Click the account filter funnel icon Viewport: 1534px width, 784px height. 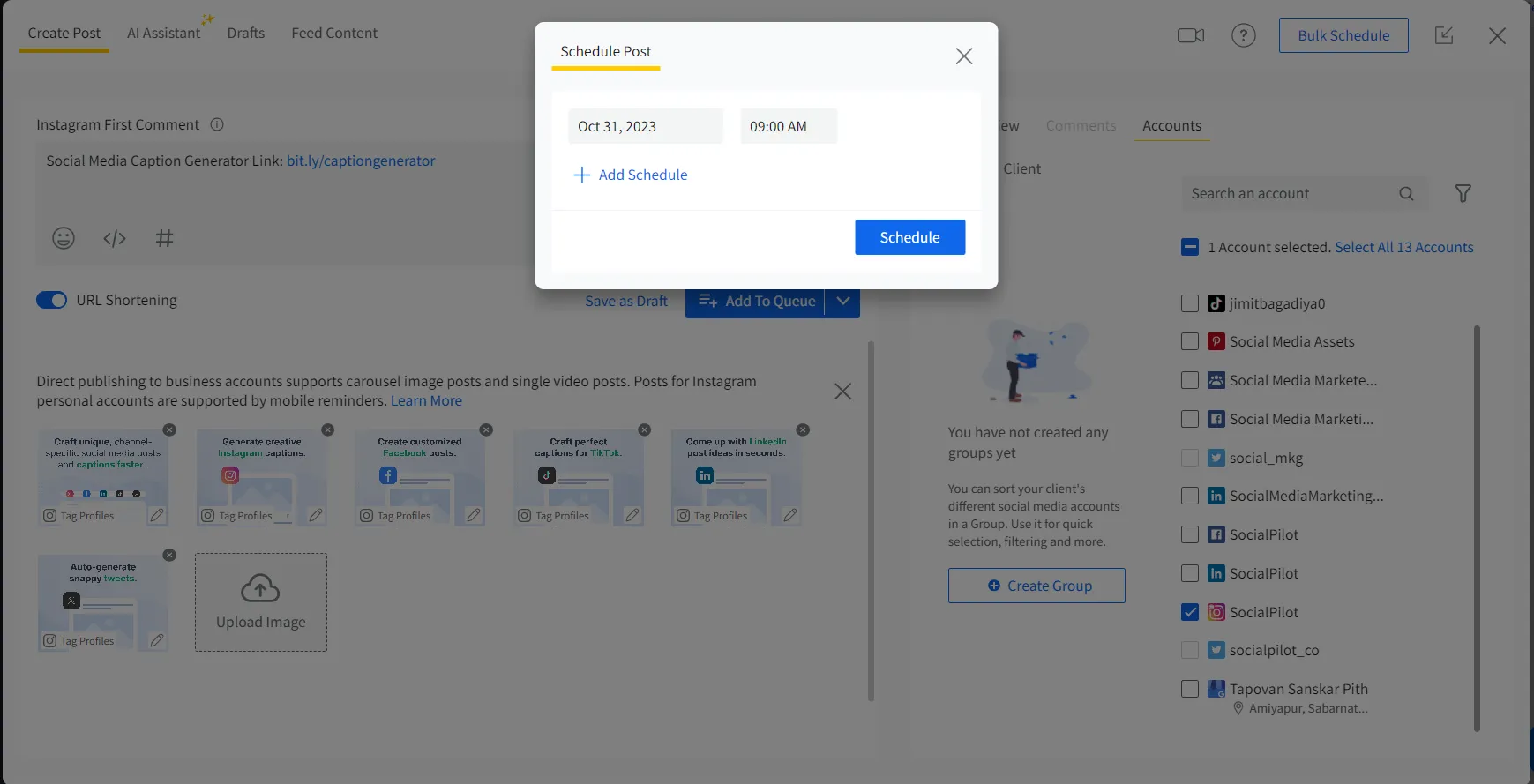1463,193
